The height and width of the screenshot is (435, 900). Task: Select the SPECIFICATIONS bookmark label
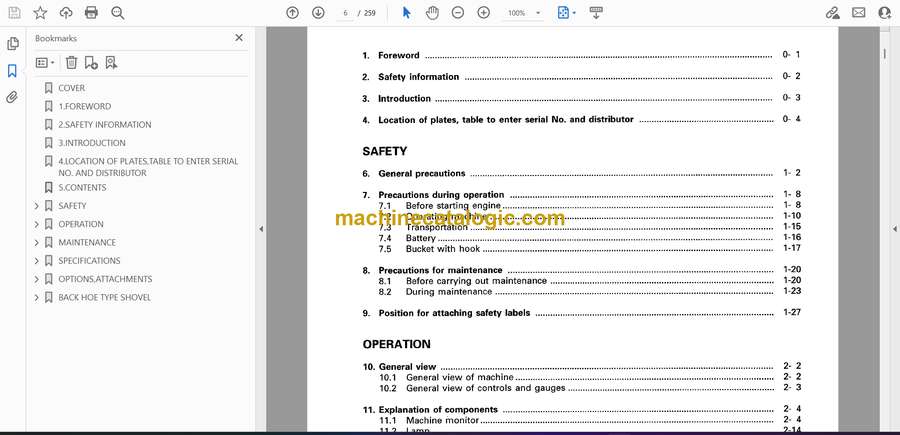(x=90, y=261)
